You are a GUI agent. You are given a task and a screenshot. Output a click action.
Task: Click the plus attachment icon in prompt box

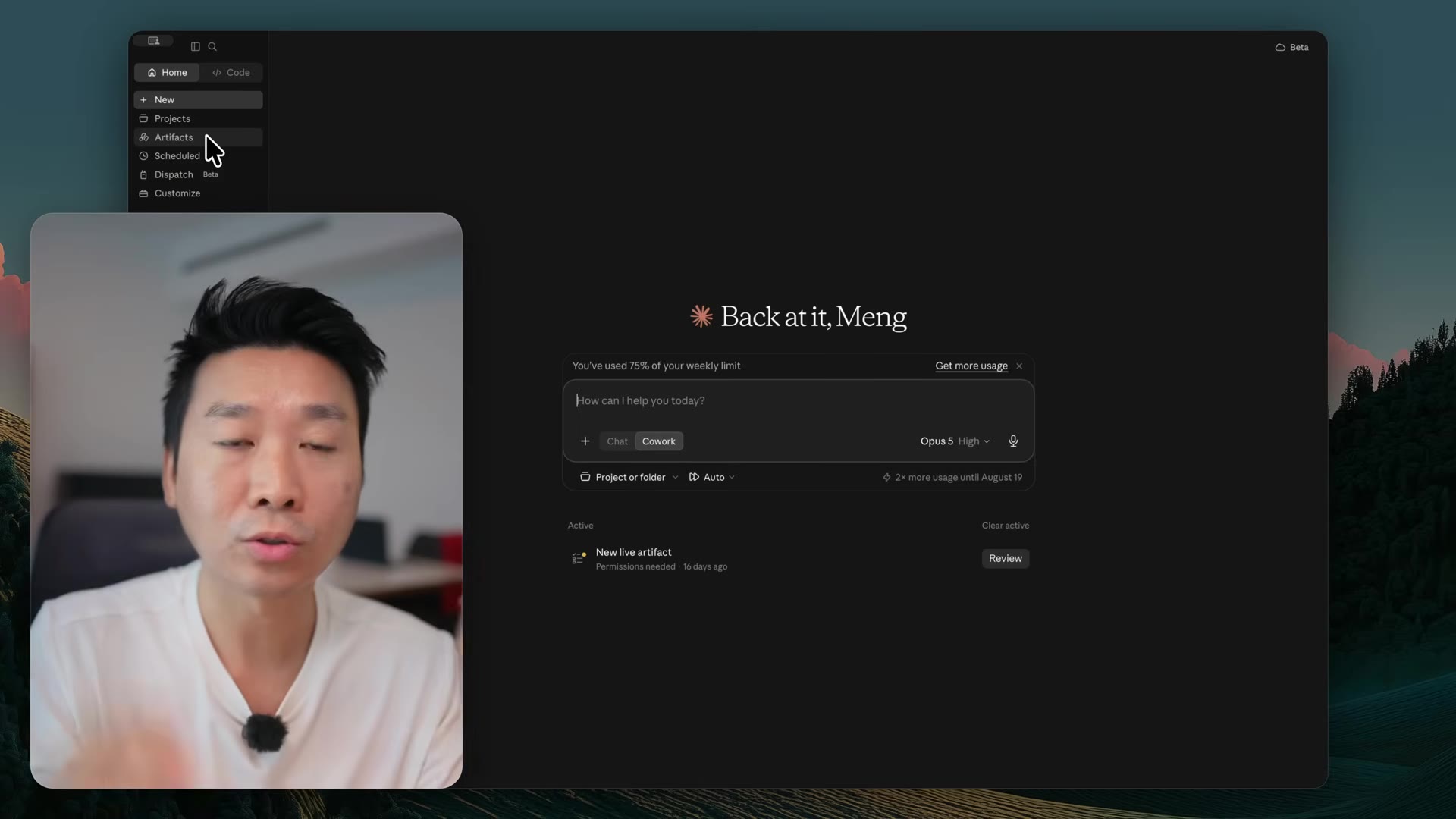point(585,441)
